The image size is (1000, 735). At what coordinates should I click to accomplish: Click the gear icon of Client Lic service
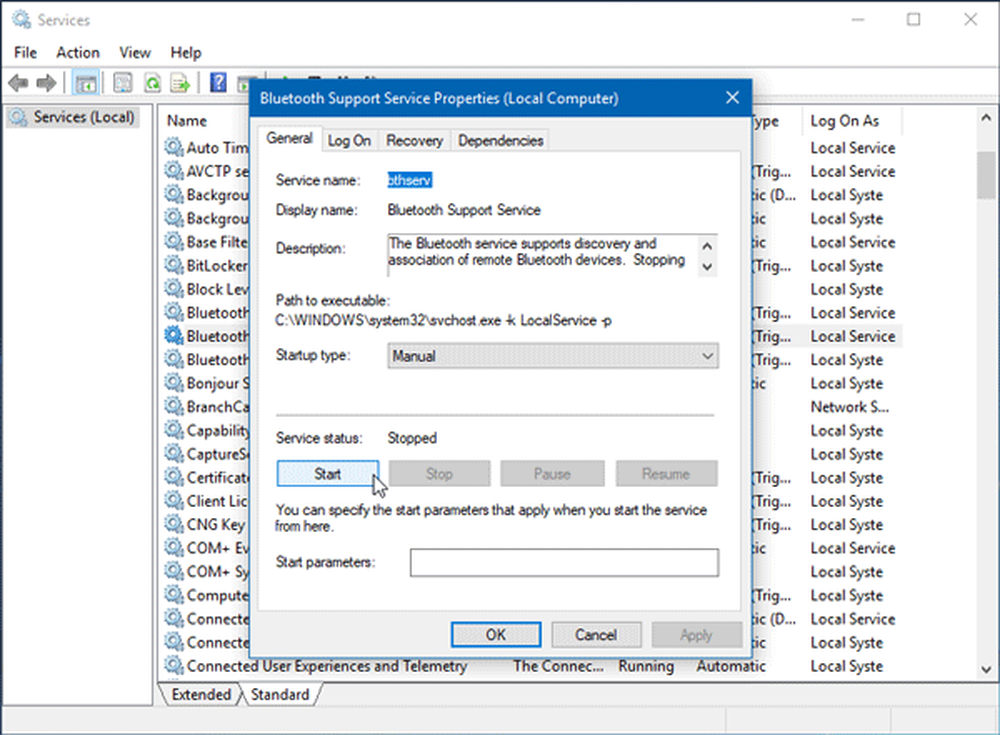pyautogui.click(x=173, y=501)
